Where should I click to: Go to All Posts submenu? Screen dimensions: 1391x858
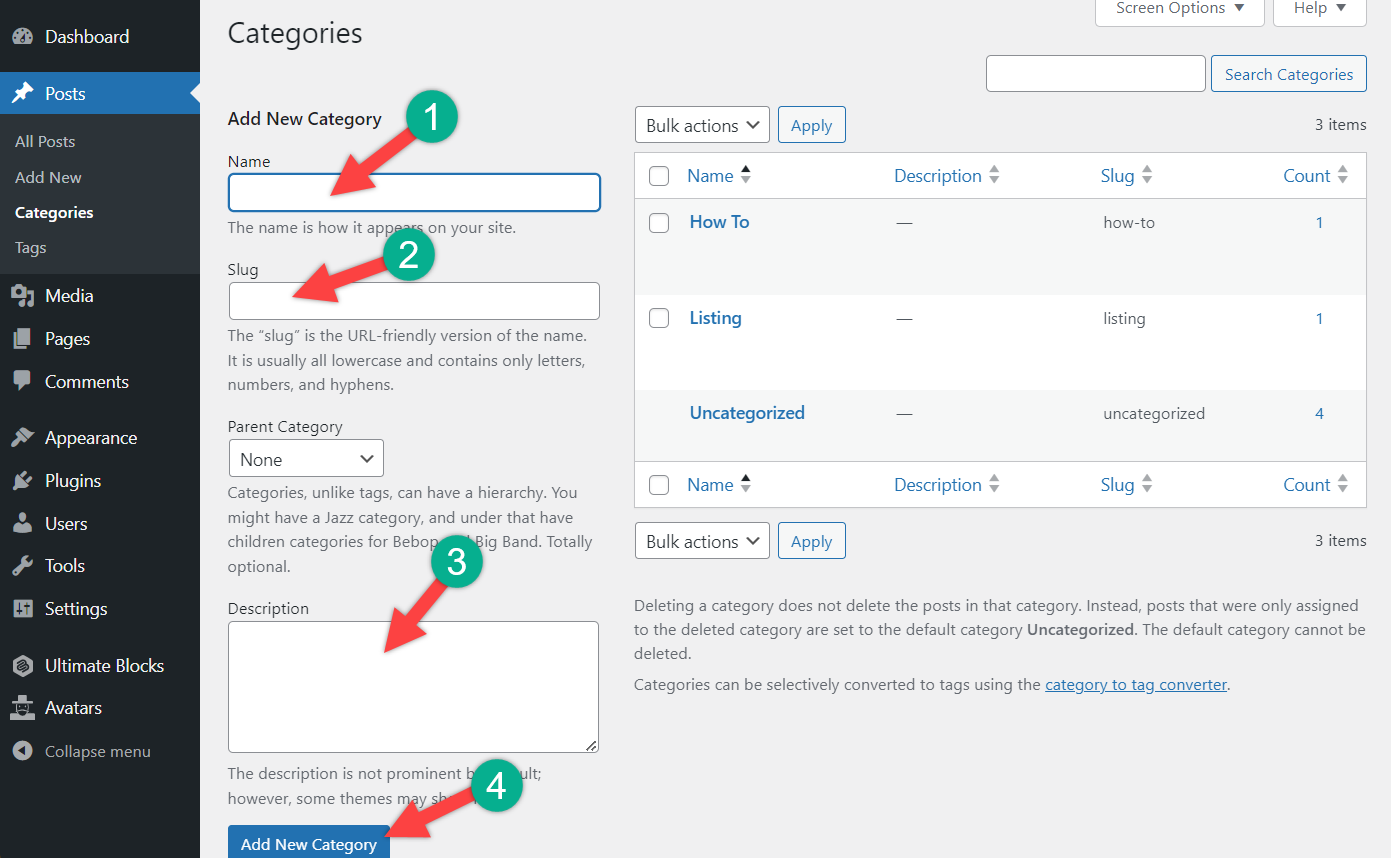pos(45,142)
